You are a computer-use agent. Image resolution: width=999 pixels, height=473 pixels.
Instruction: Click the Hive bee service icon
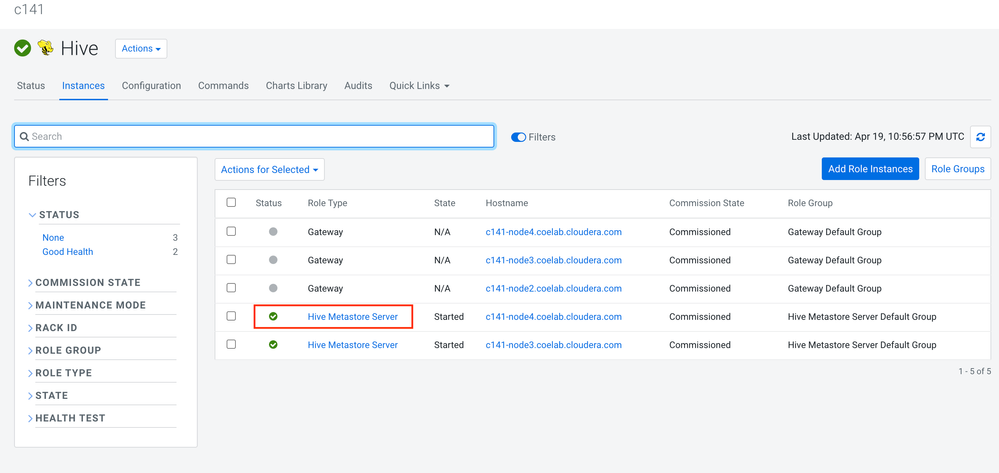(45, 48)
